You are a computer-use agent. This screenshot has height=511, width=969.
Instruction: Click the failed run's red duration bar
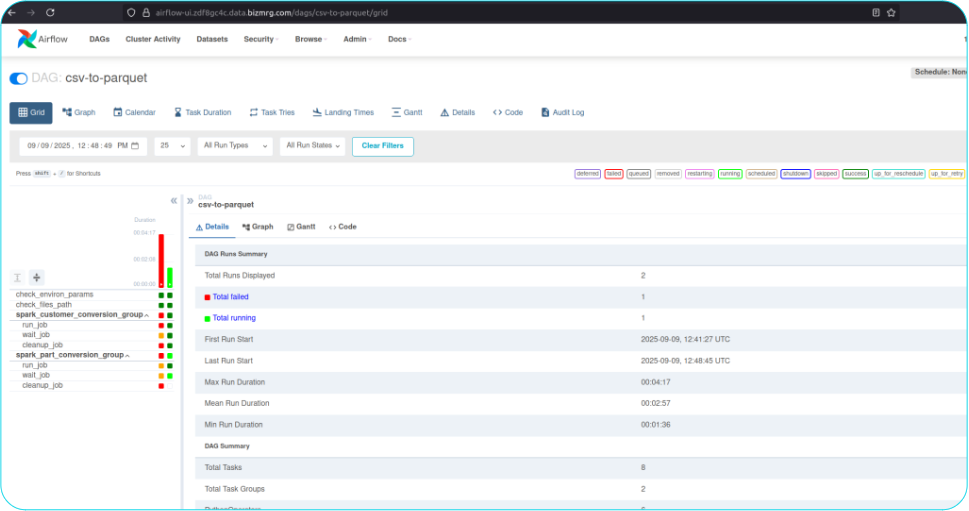[161, 260]
